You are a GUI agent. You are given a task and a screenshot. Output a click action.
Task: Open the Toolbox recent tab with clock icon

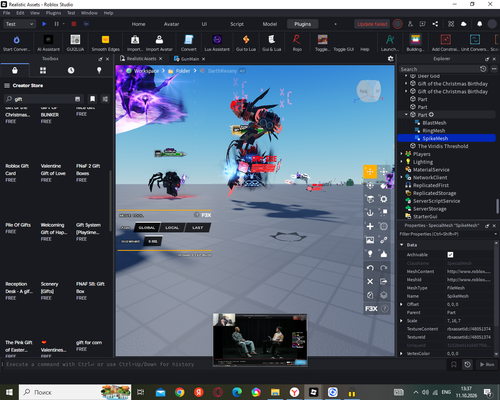coord(71,70)
